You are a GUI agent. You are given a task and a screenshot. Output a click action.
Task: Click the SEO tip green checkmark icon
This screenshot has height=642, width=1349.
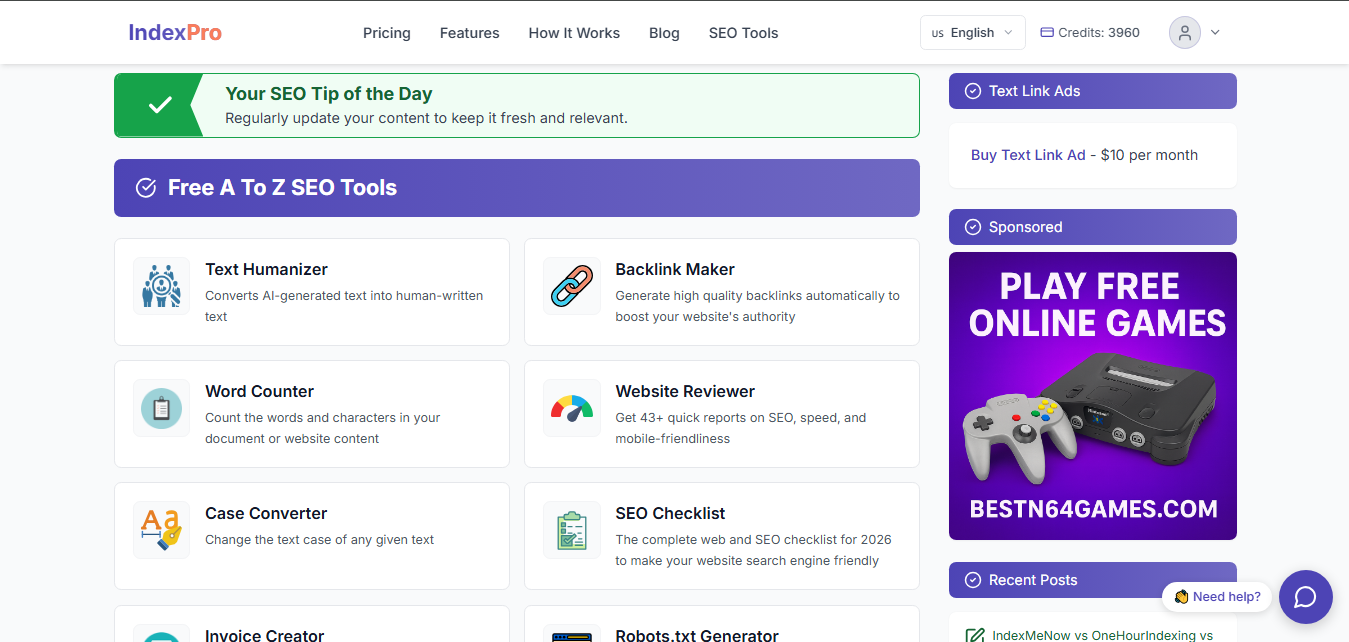(160, 105)
